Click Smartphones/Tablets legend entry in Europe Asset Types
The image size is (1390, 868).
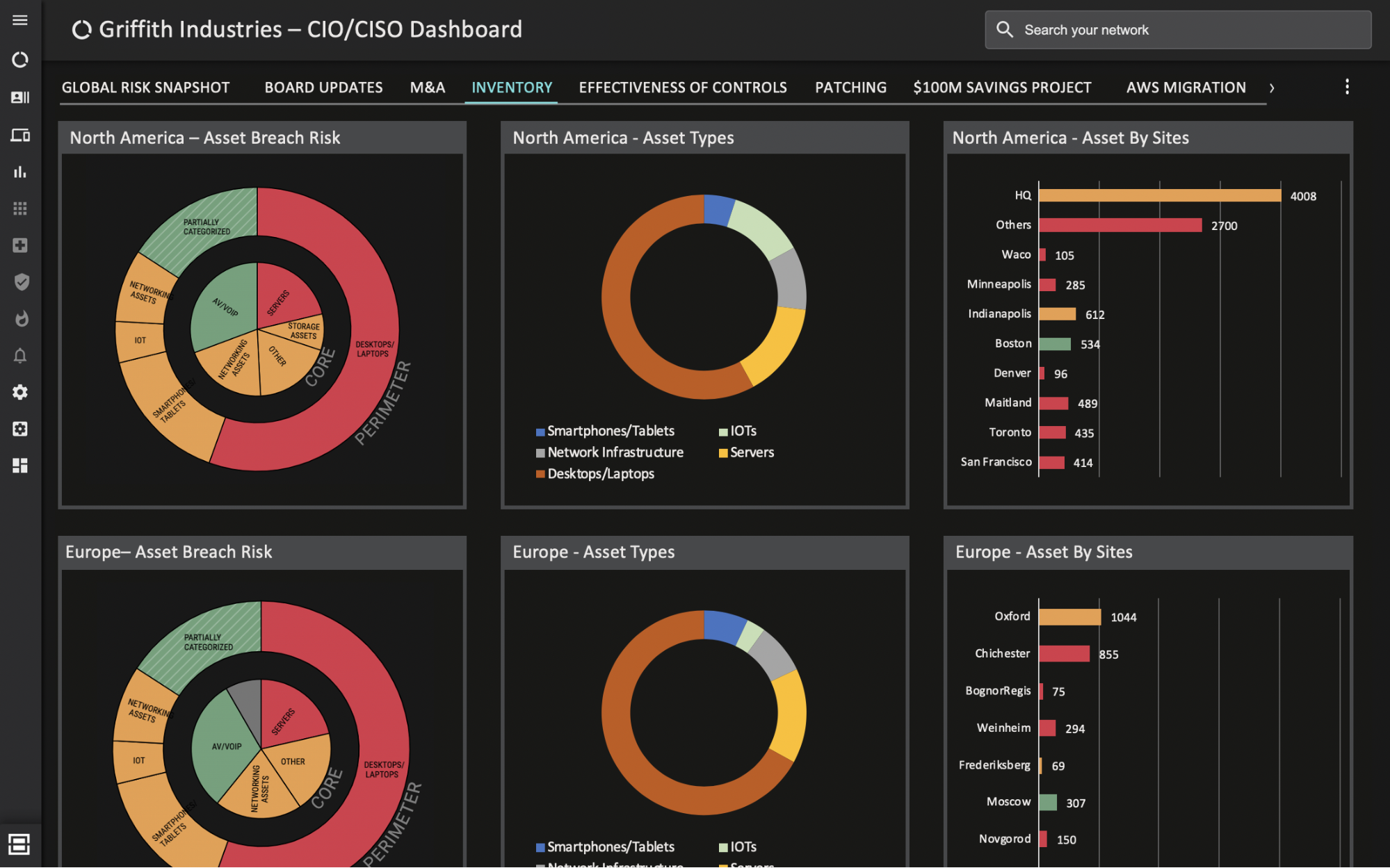coord(605,847)
